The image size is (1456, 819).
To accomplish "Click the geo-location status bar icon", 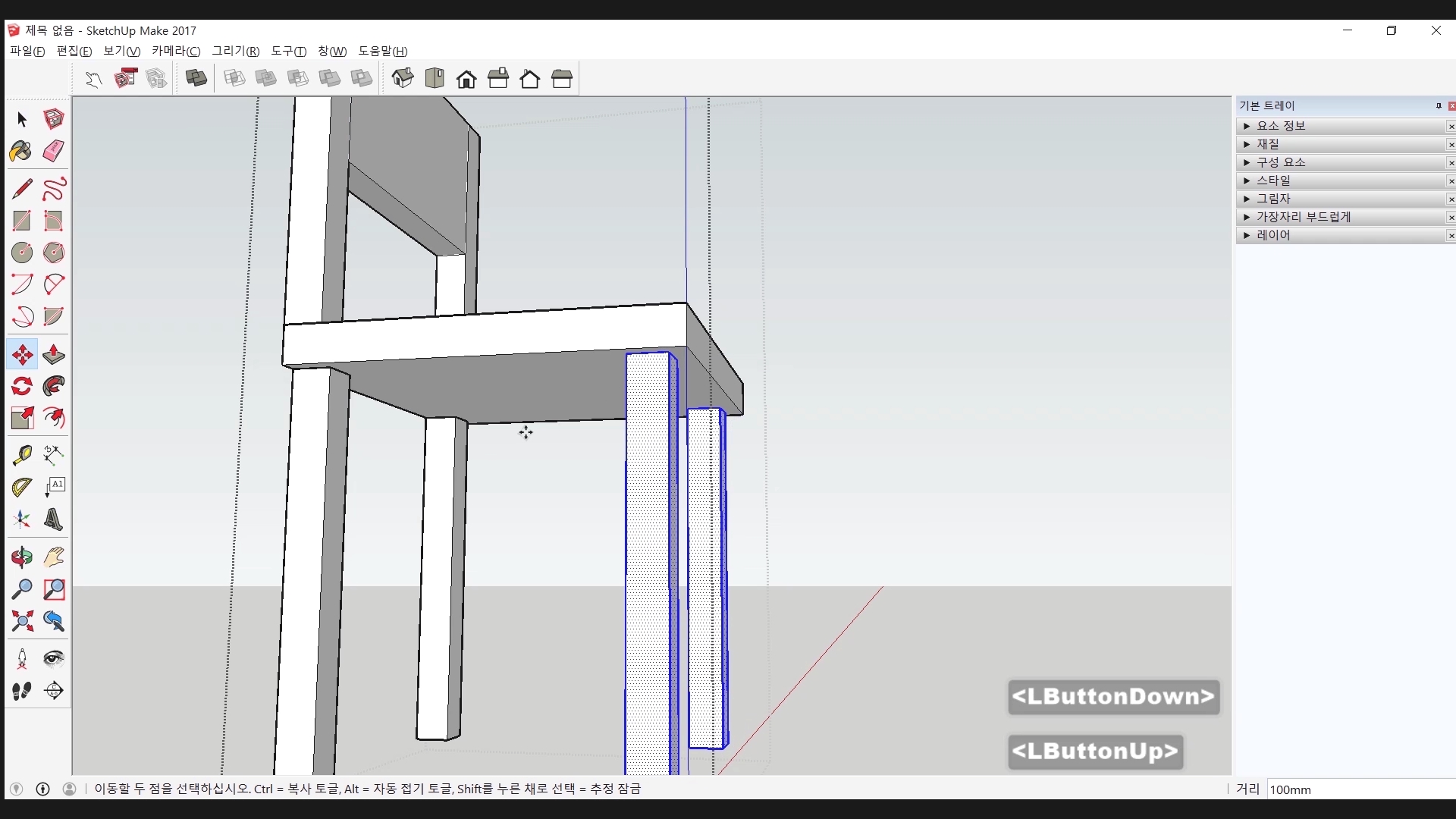I will (16, 789).
